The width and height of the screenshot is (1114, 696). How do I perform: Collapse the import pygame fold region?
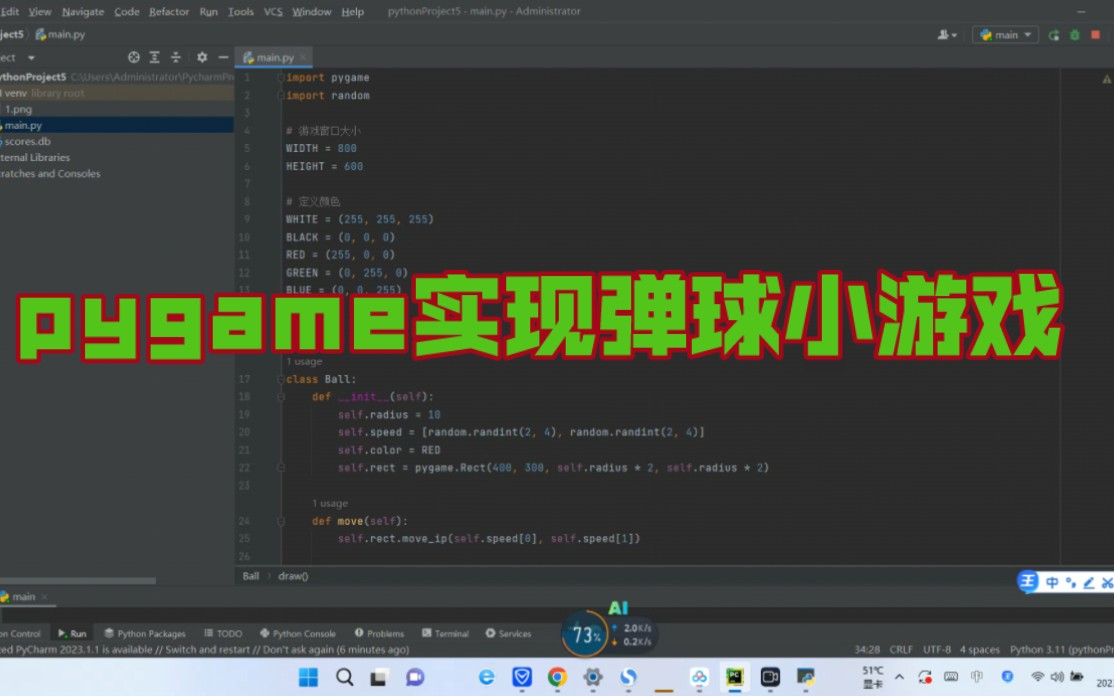pyautogui.click(x=281, y=77)
